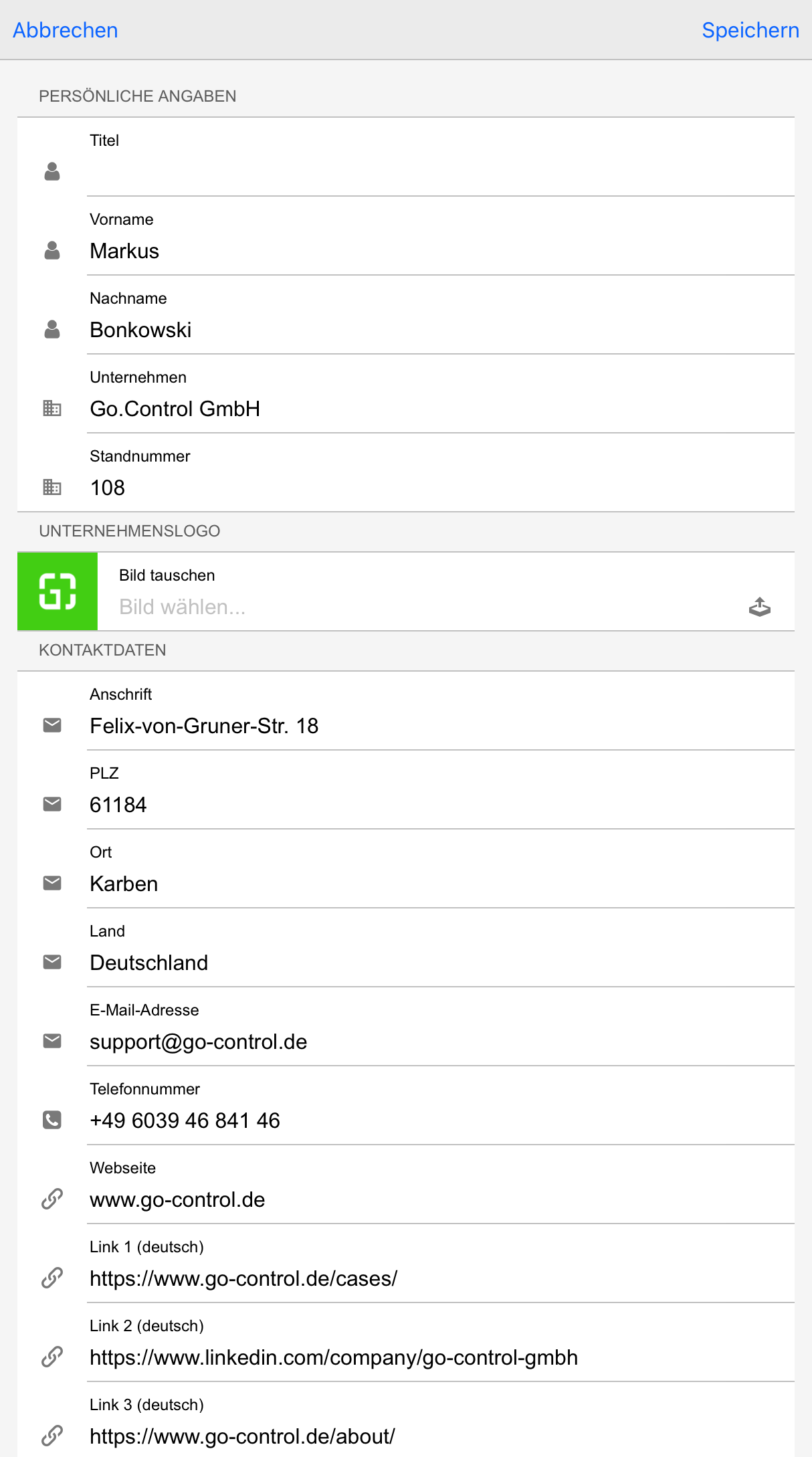This screenshot has width=812, height=1457.
Task: Tap the green company logo thumbnail
Action: [x=58, y=591]
